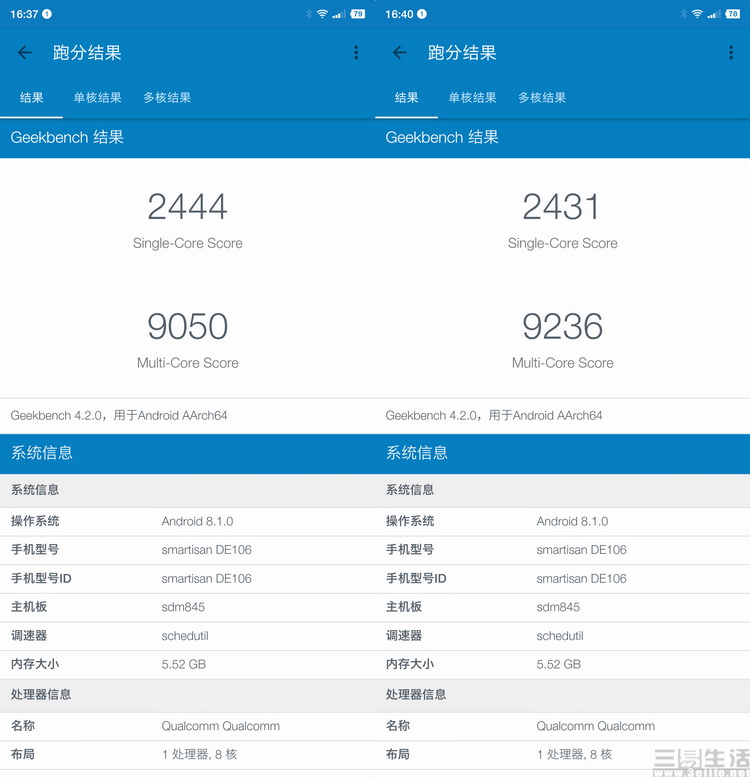
Task: Tap Wi-Fi status icon in the 16:37 screenshot
Action: click(x=322, y=14)
